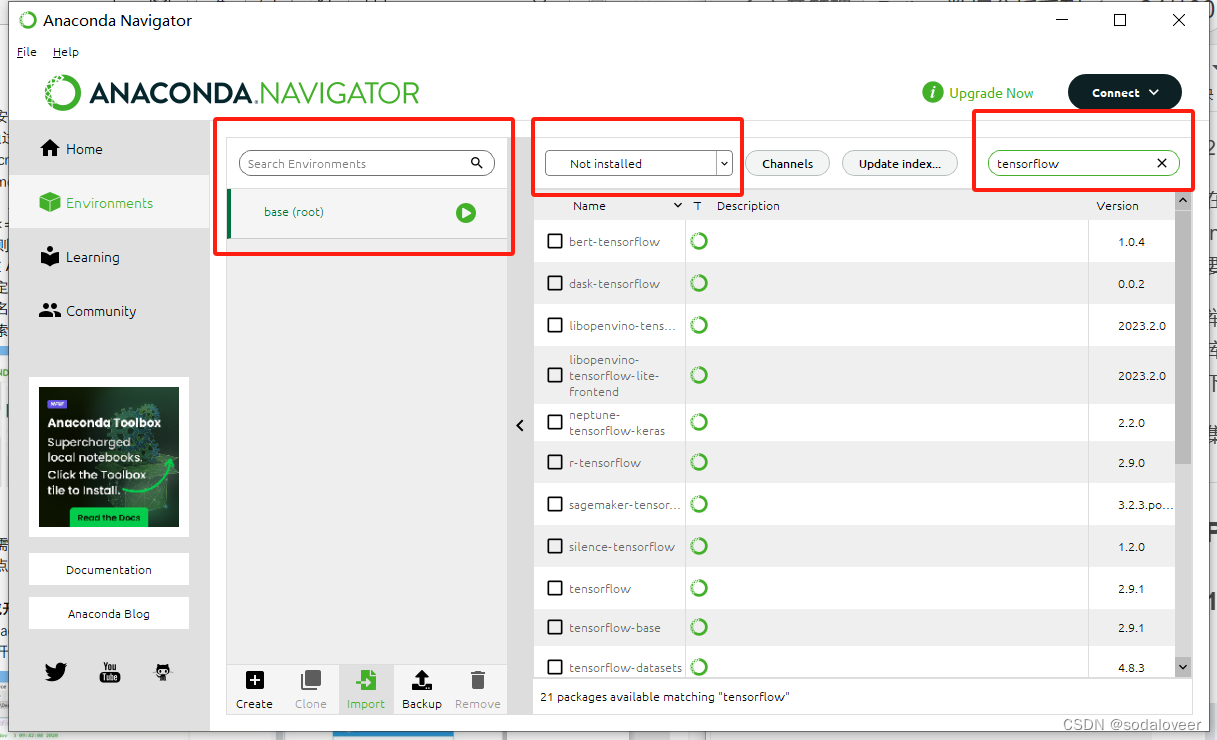This screenshot has height=740, width=1217.
Task: Check the bert-tensorflow package checkbox
Action: click(555, 241)
